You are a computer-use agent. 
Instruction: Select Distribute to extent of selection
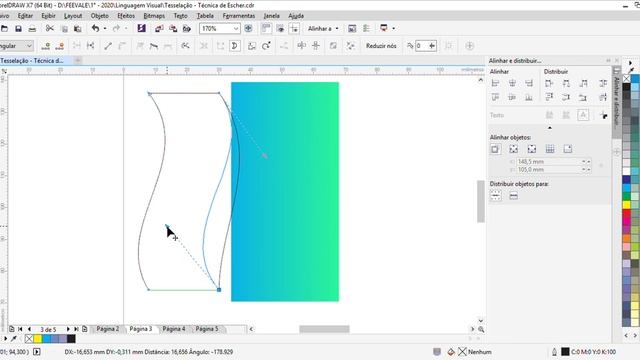click(496, 196)
